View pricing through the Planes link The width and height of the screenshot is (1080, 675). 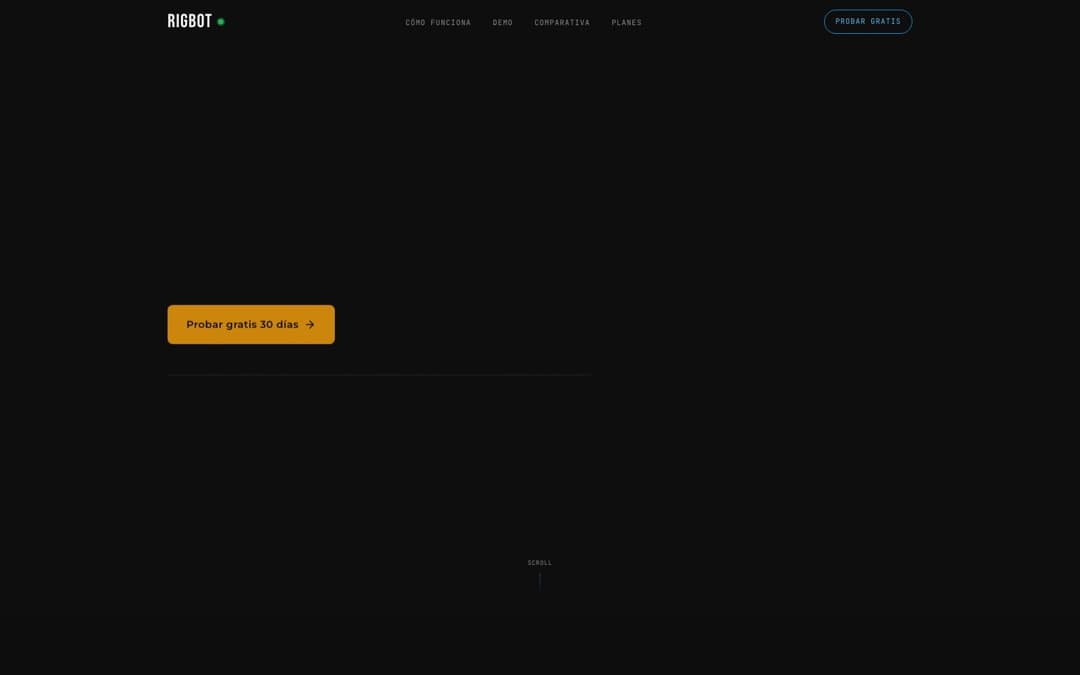(x=627, y=22)
